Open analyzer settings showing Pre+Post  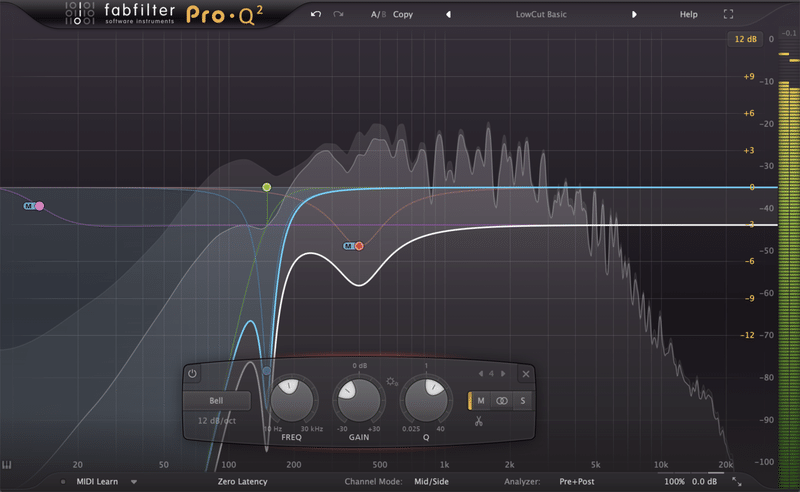click(577, 481)
